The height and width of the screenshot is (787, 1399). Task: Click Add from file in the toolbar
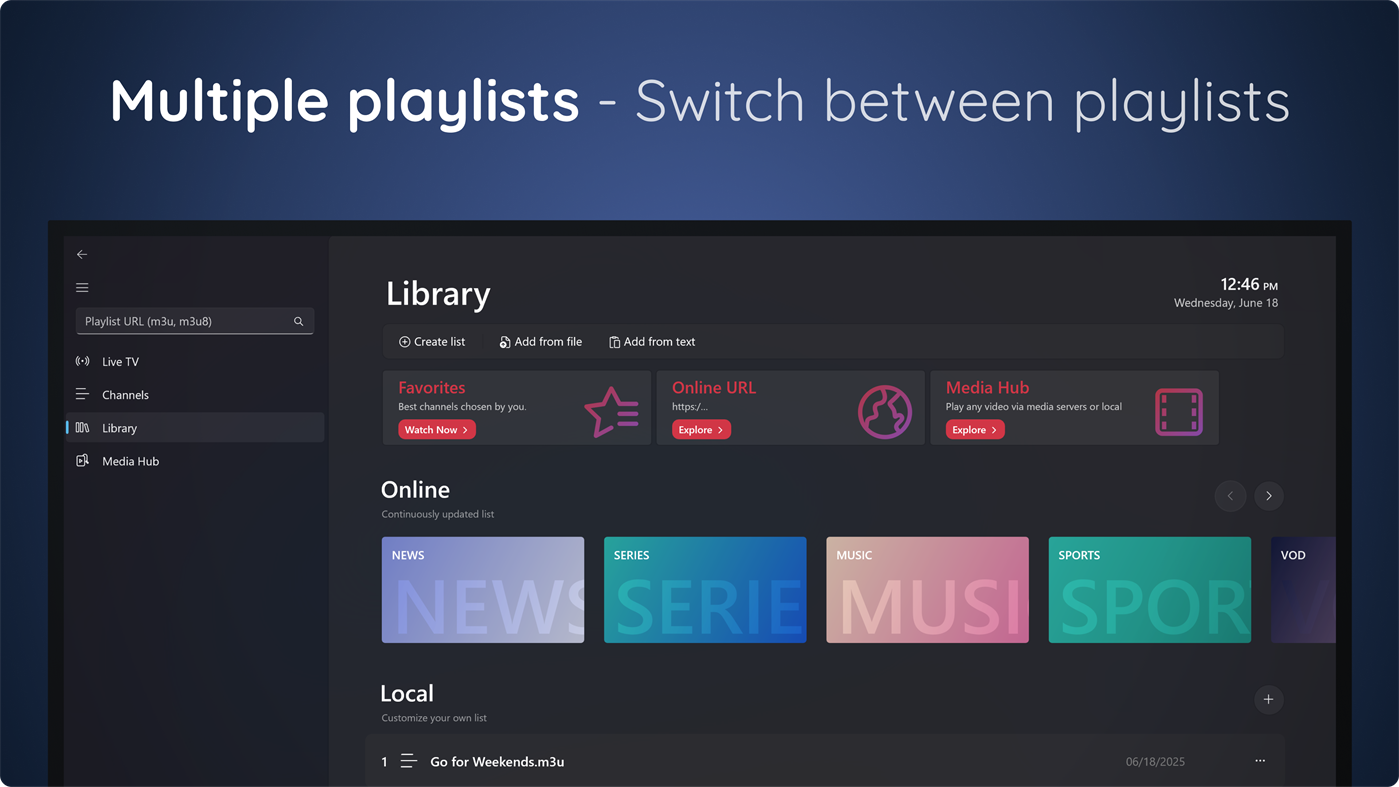(x=540, y=341)
